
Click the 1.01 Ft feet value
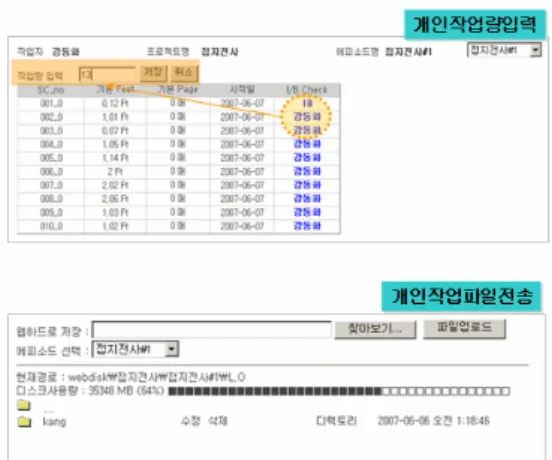(115, 117)
